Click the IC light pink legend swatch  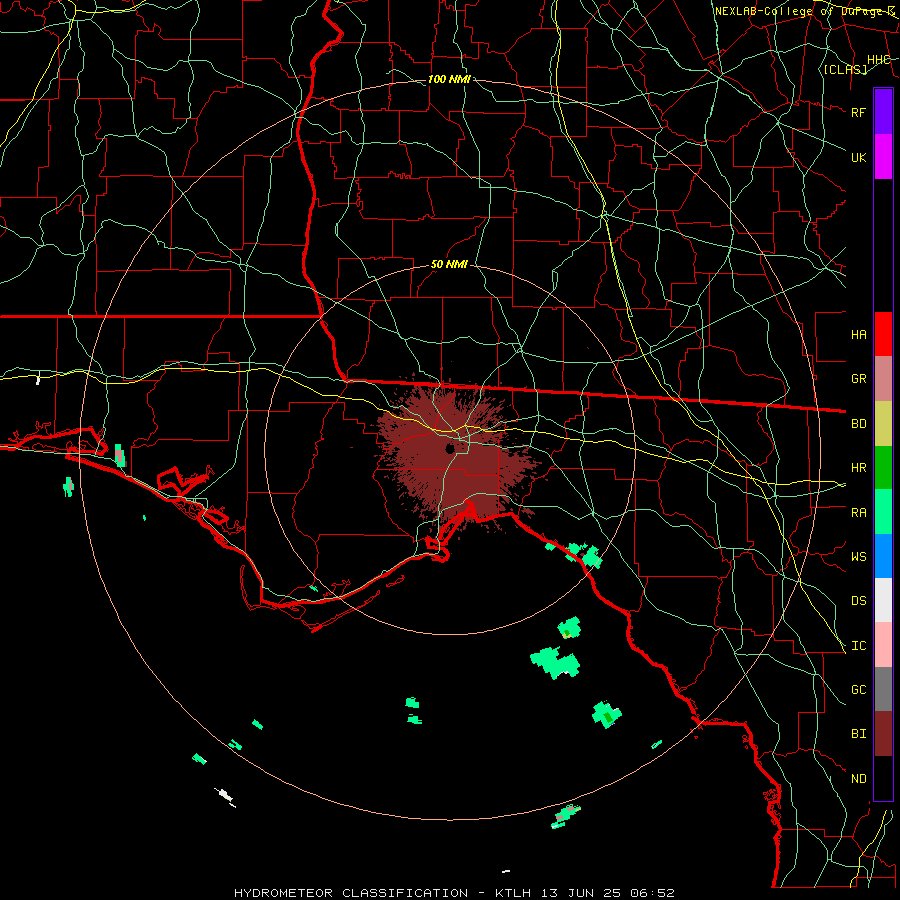(883, 645)
